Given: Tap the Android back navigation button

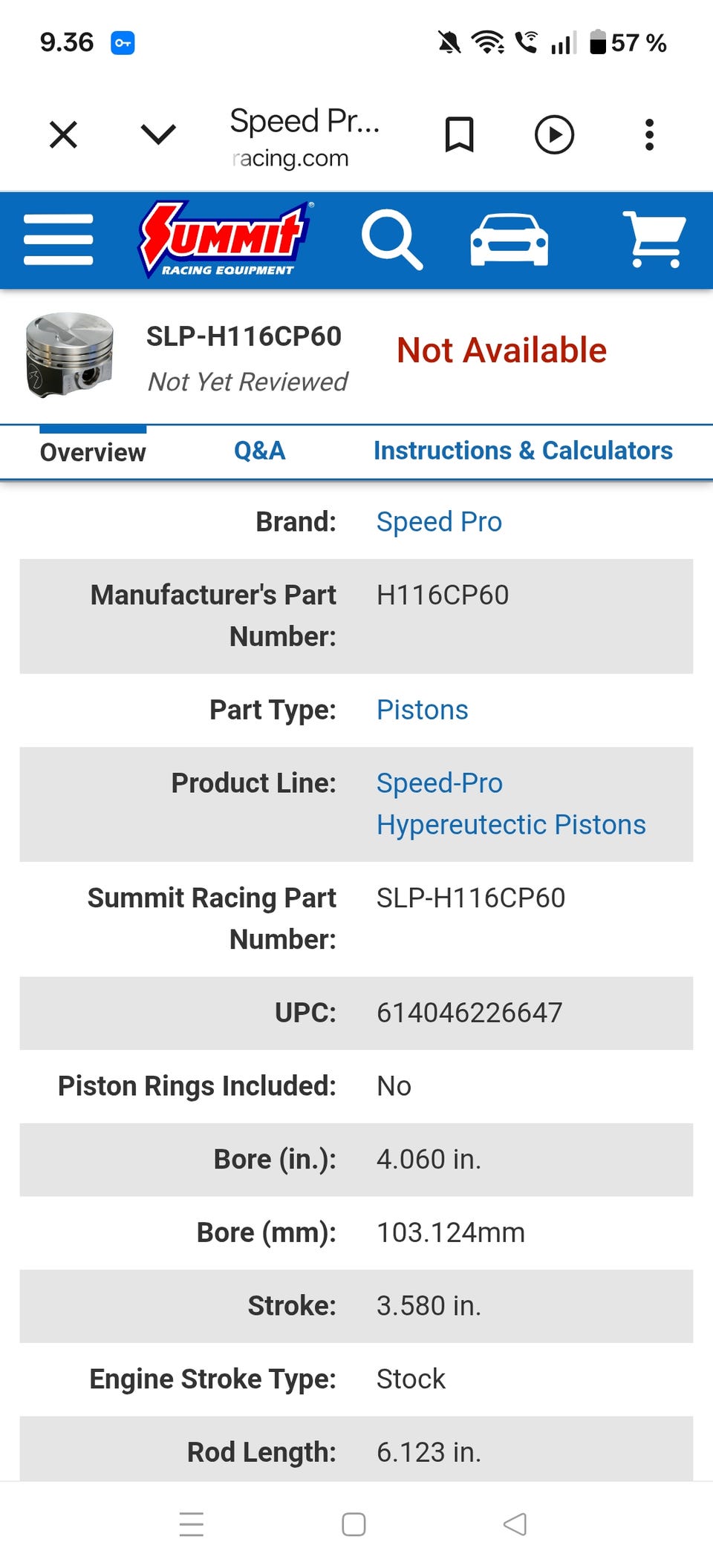Looking at the screenshot, I should tap(515, 1524).
